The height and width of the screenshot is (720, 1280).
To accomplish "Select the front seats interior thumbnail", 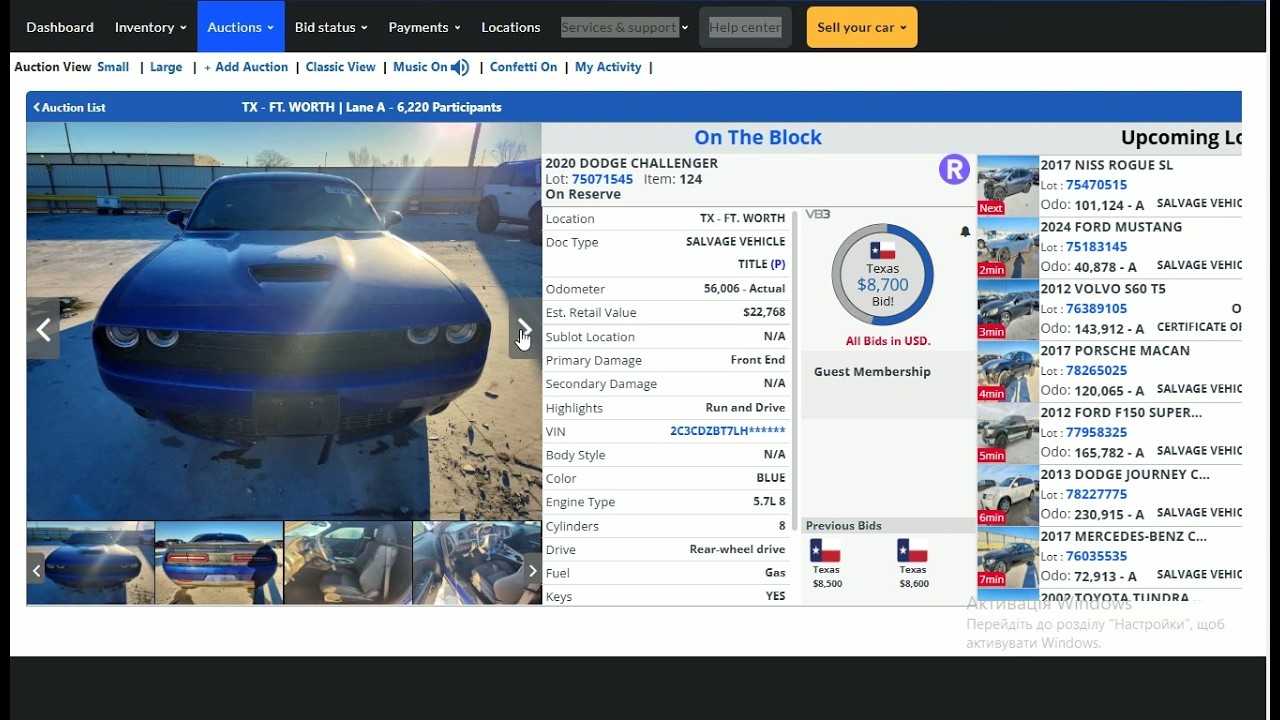I will 348,563.
